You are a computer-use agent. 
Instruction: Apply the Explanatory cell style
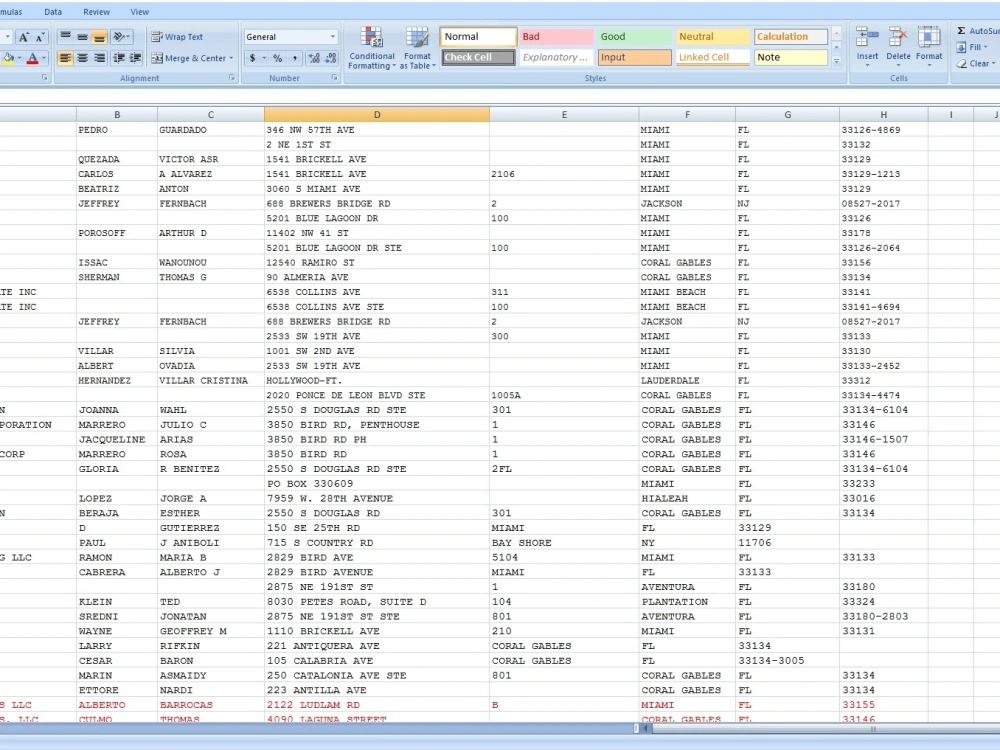[556, 57]
